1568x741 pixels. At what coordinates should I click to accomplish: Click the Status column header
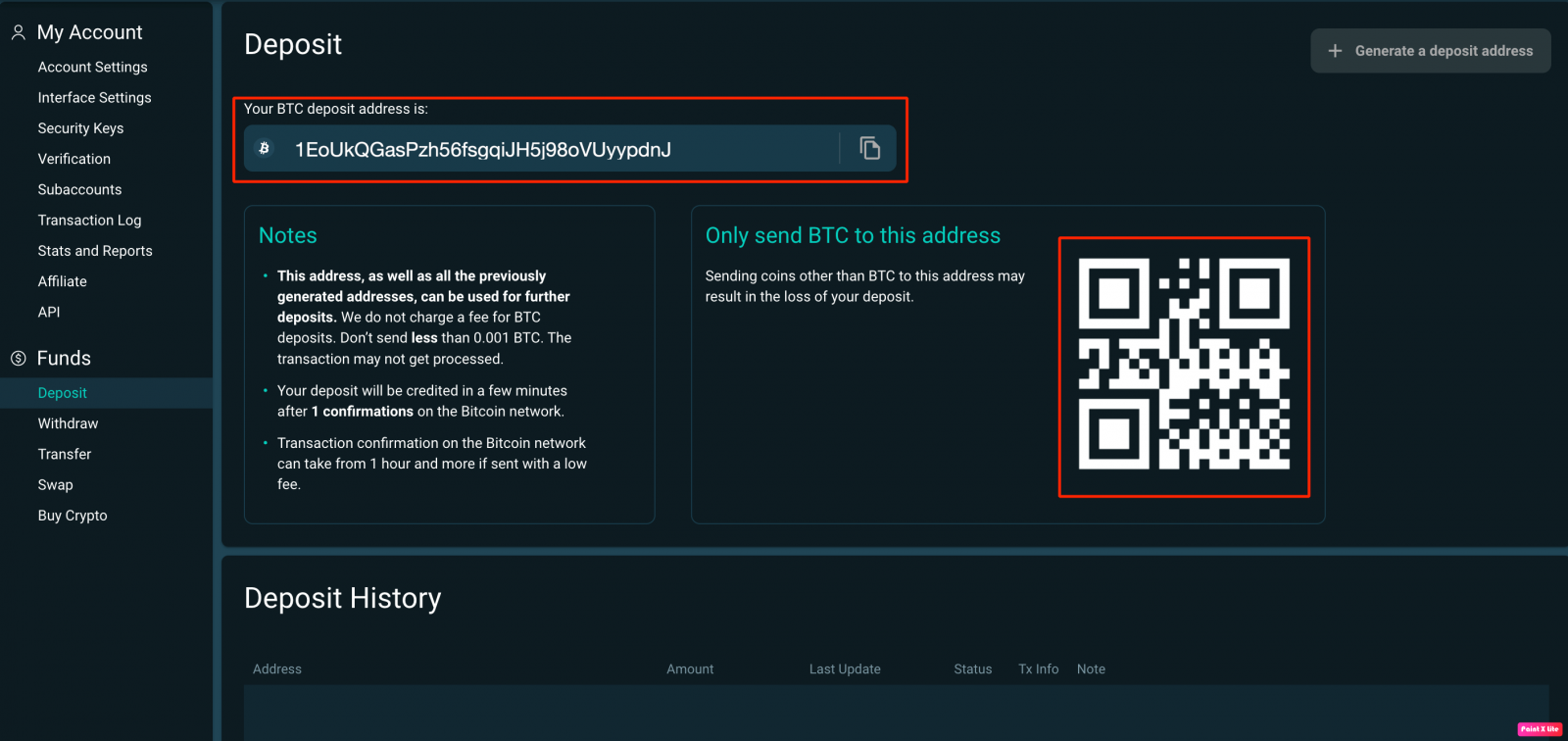(x=973, y=669)
